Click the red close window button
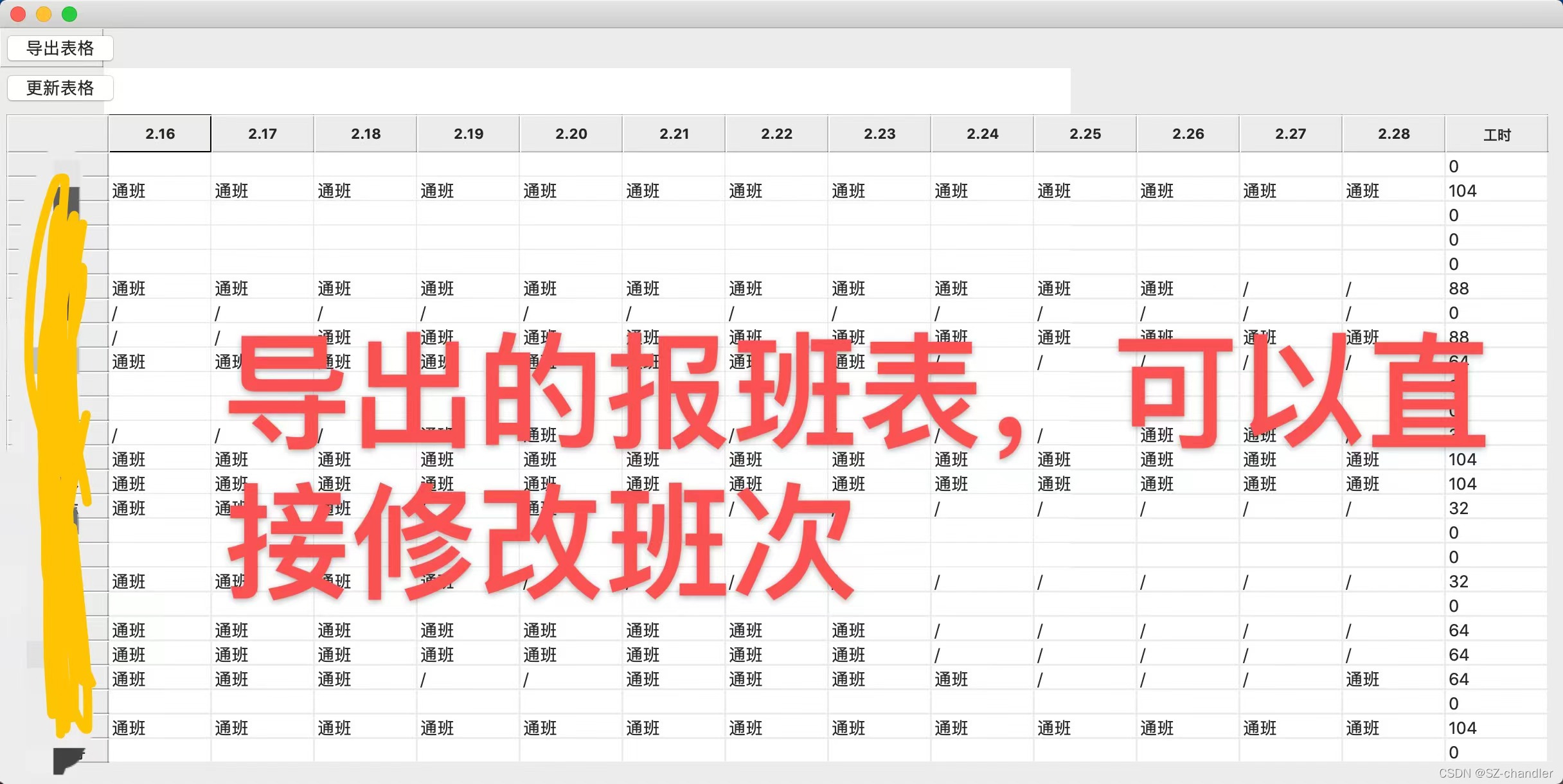Screen dimensions: 1563x784 [18, 13]
